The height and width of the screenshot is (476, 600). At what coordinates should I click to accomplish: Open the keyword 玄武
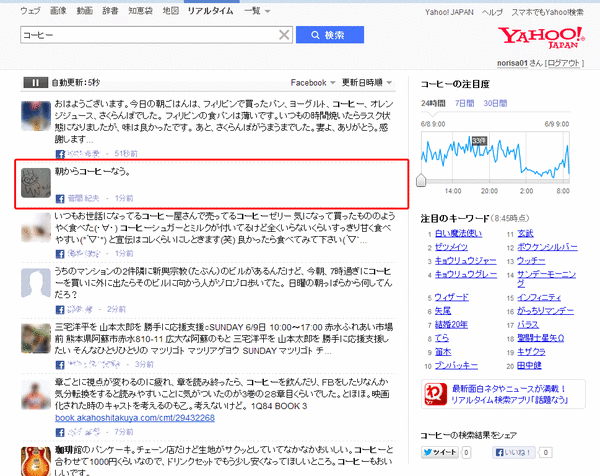click(525, 233)
